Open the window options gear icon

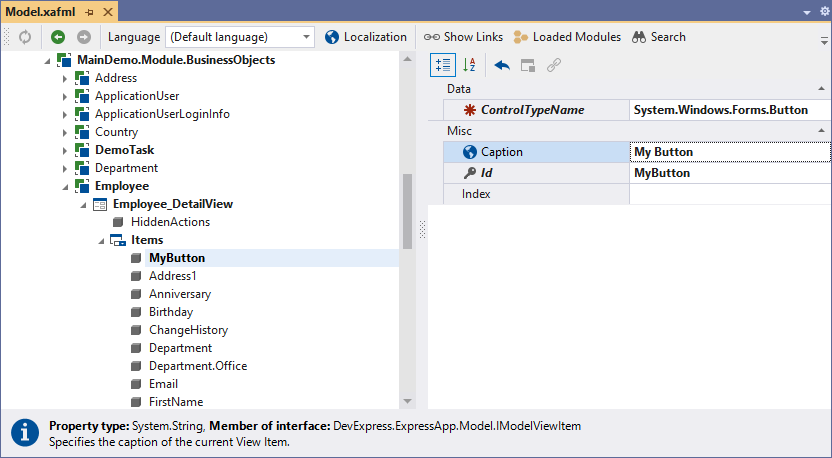coord(825,12)
